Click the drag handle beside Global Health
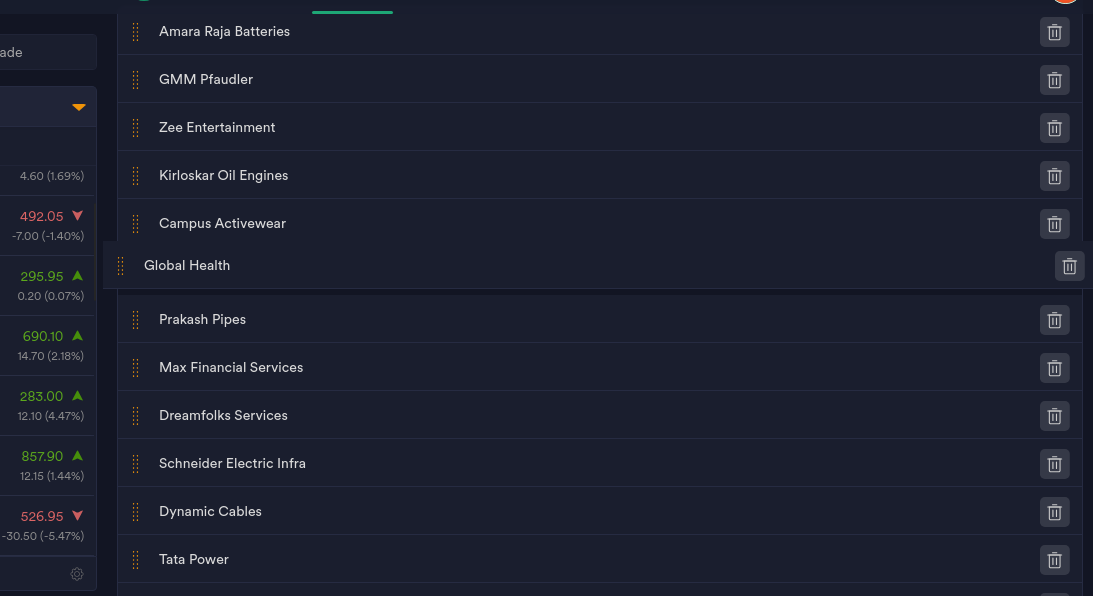 [x=121, y=266]
